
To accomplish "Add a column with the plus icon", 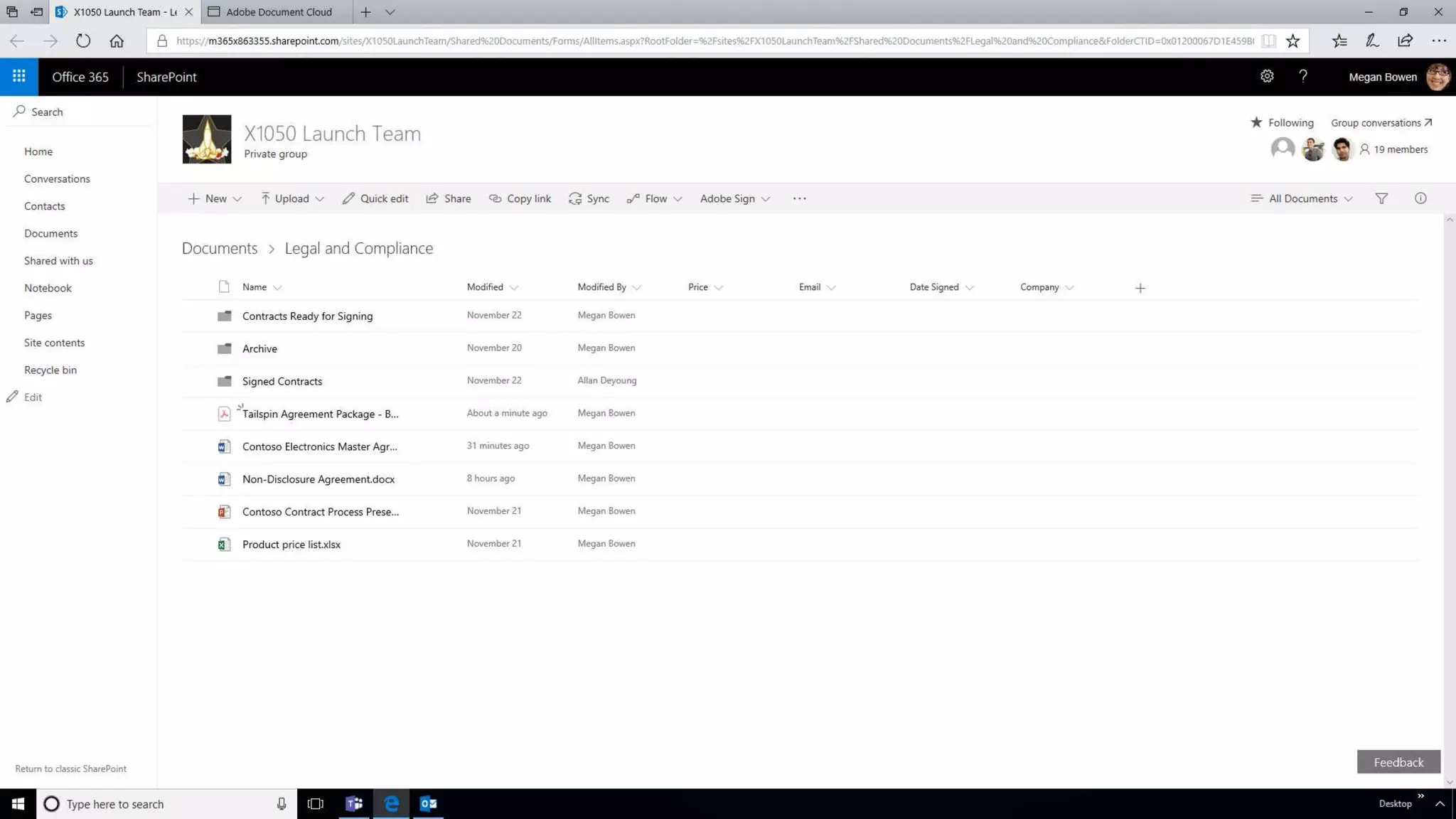I will point(1140,288).
